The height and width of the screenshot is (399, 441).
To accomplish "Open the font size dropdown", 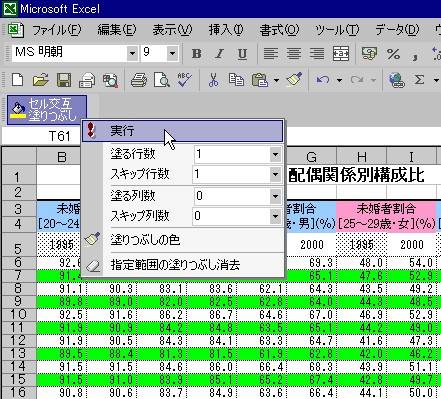I will point(172,53).
